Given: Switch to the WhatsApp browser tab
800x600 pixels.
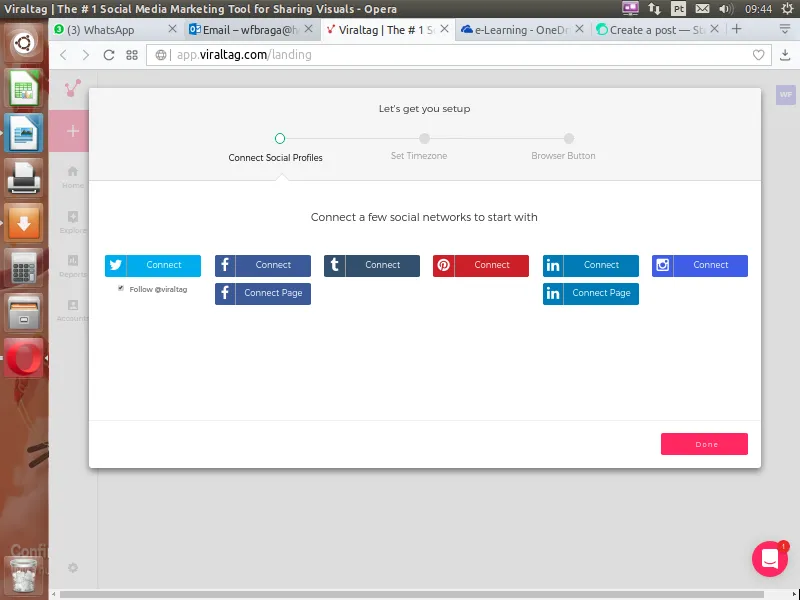Looking at the screenshot, I should (x=109, y=30).
